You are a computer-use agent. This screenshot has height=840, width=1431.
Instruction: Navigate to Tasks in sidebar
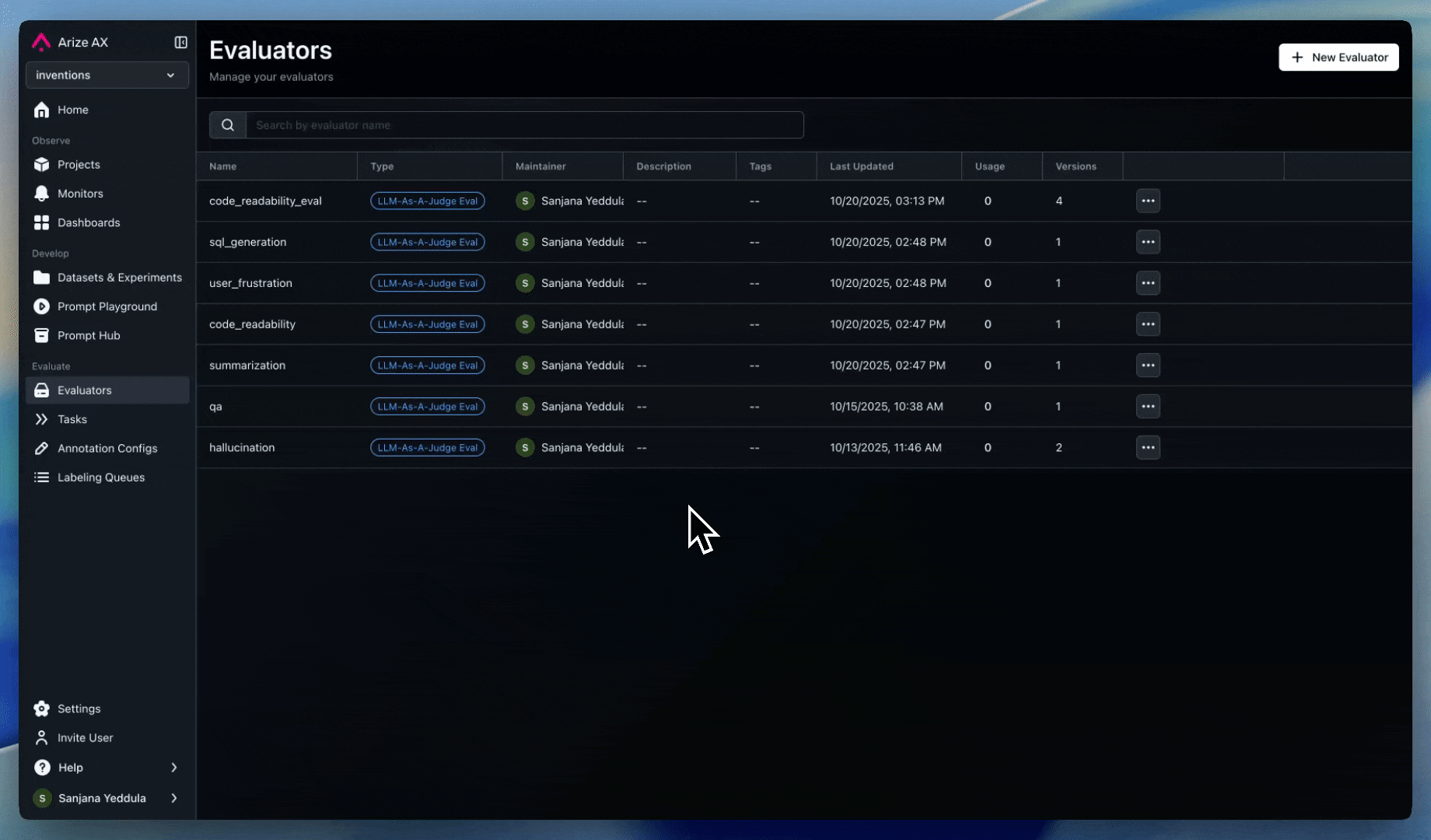tap(72, 419)
